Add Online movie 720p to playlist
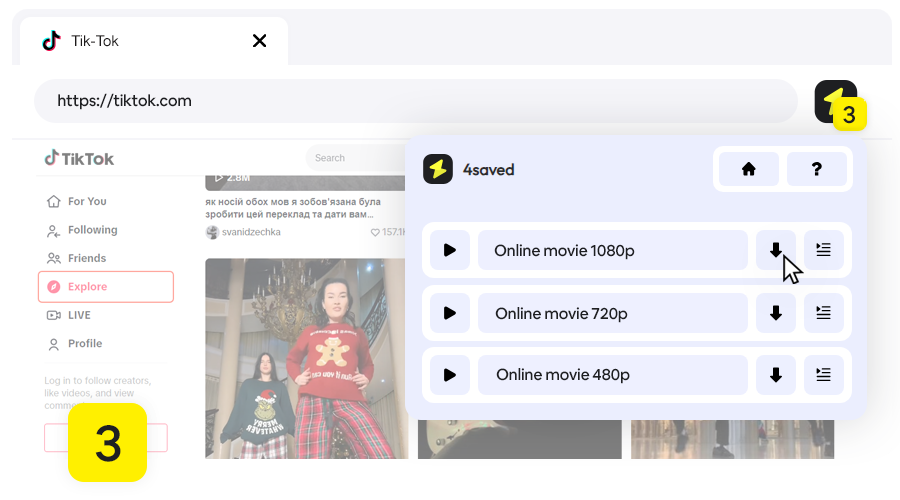Viewport: 900px width, 500px height. (x=823, y=313)
